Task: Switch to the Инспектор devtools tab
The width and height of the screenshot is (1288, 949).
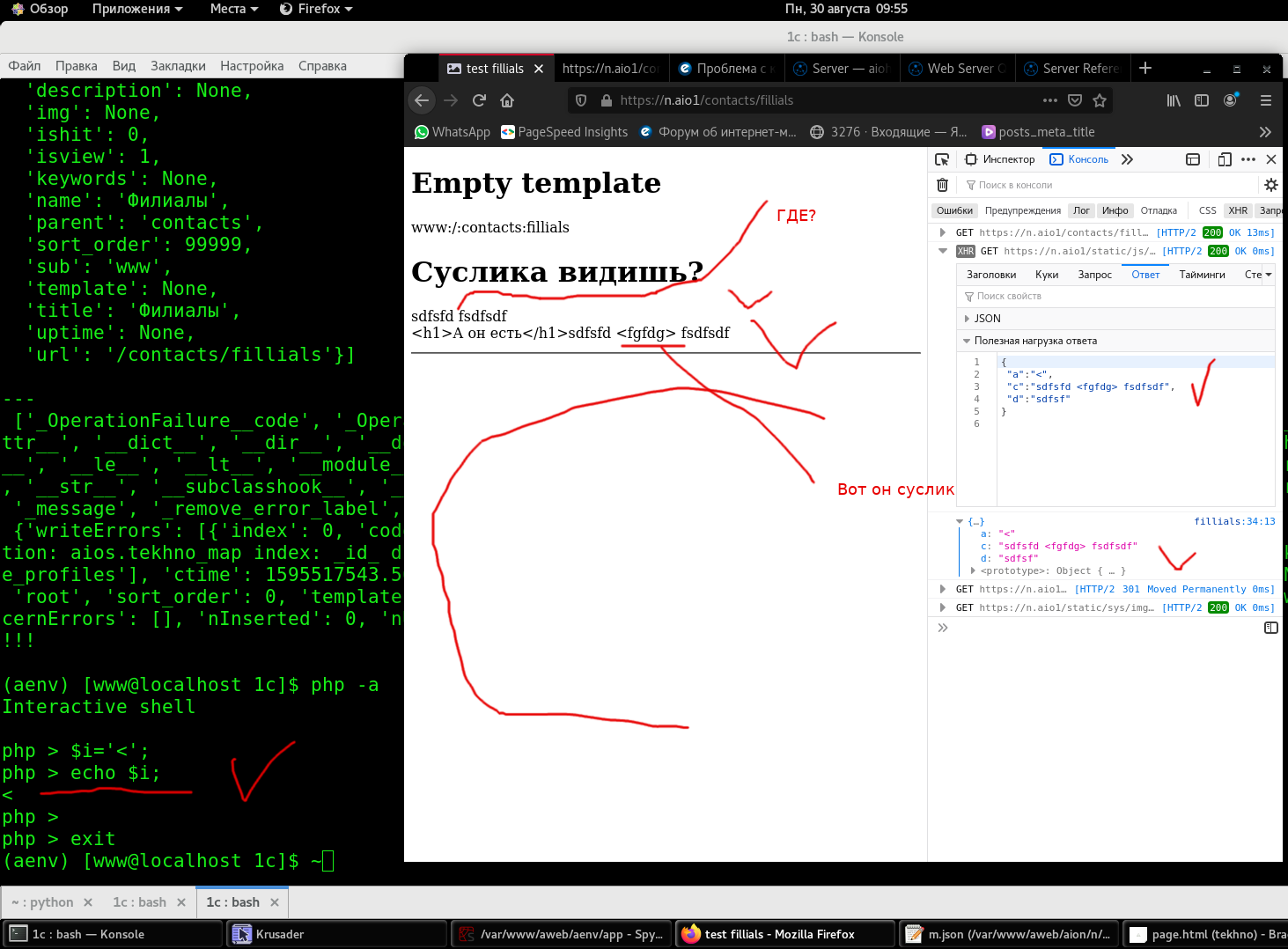Action: tap(999, 159)
